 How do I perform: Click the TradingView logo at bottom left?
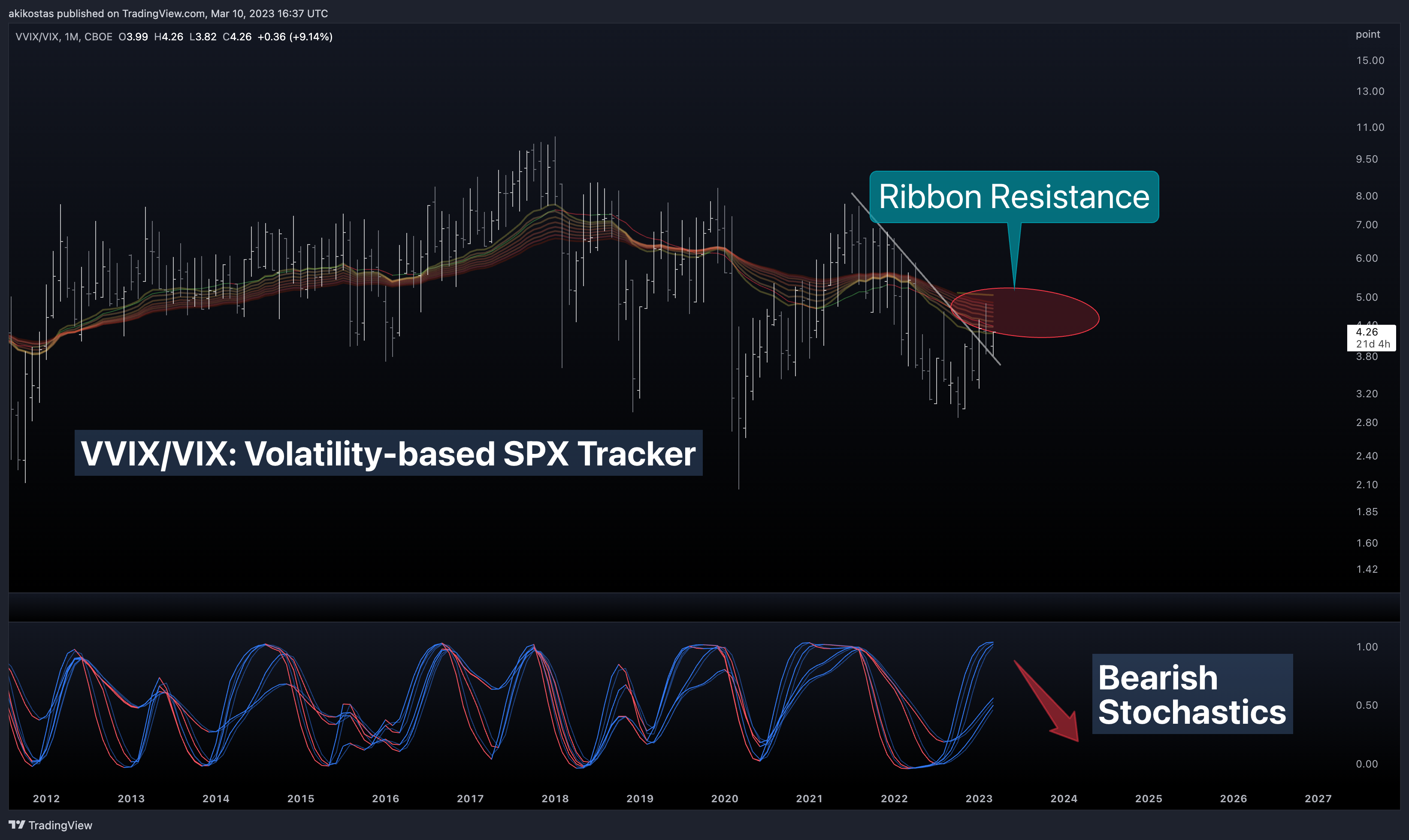(x=50, y=825)
